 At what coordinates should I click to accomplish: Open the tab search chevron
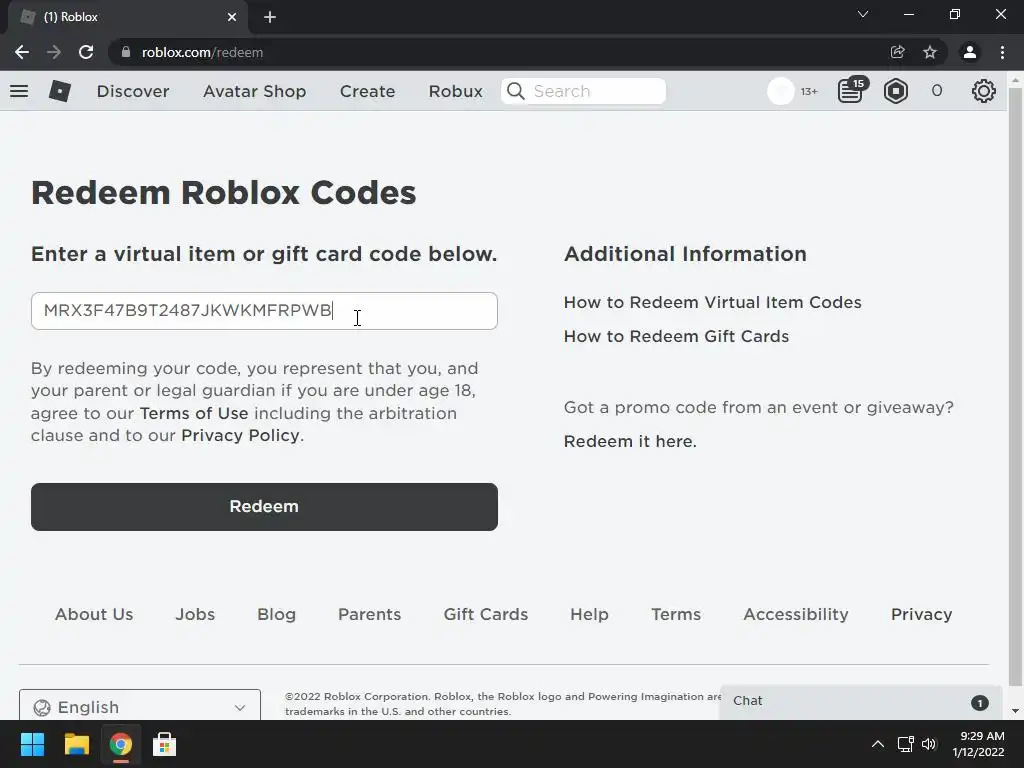click(x=863, y=14)
